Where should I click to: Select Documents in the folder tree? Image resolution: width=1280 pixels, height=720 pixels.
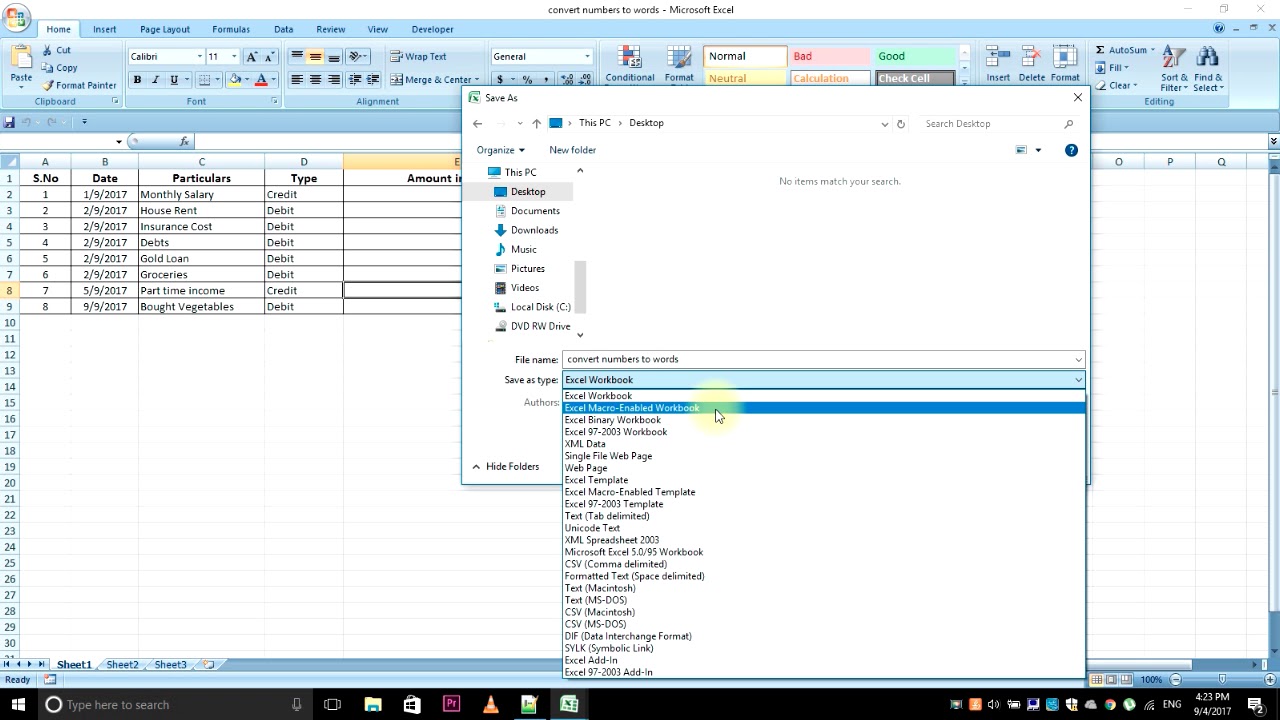click(535, 211)
